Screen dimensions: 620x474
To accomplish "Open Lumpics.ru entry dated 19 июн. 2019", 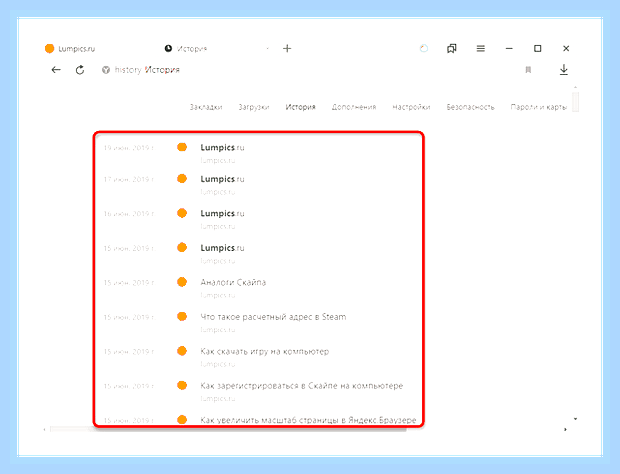I will pyautogui.click(x=222, y=147).
